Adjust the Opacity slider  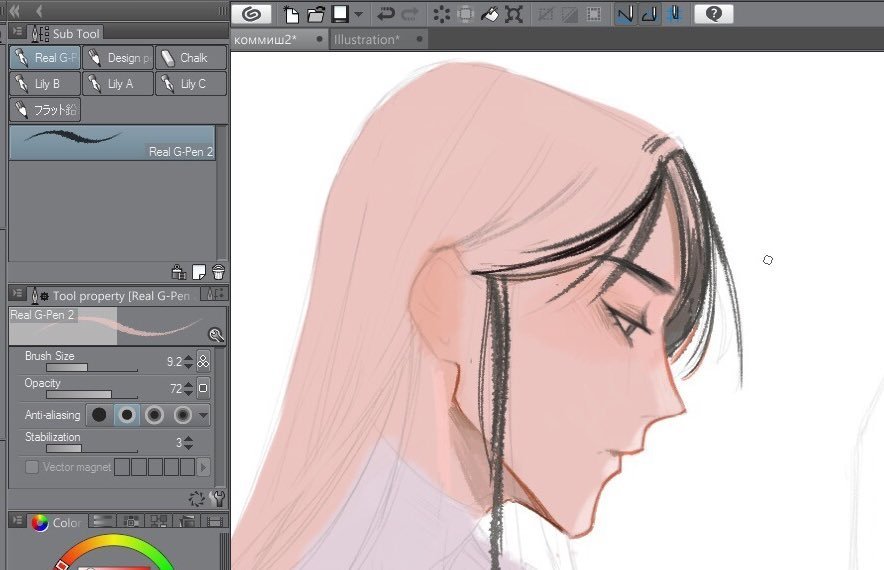pos(92,394)
